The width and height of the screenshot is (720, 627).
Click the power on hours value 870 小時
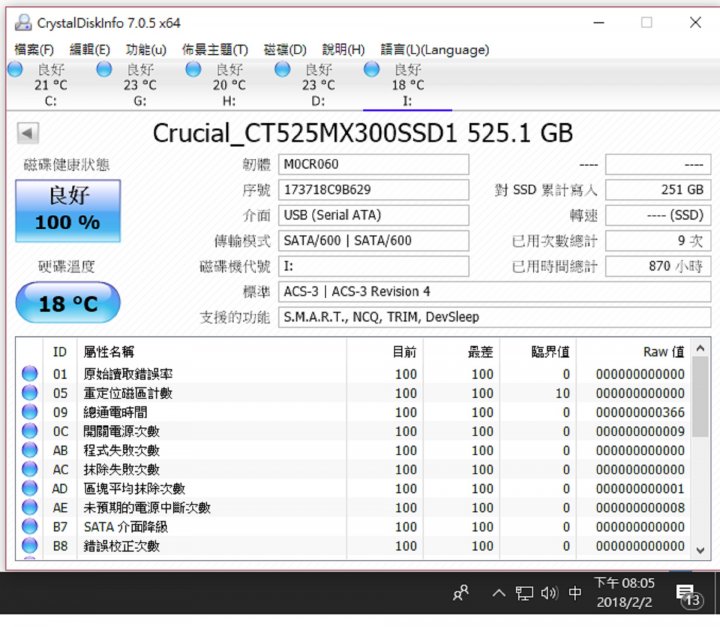(x=658, y=266)
